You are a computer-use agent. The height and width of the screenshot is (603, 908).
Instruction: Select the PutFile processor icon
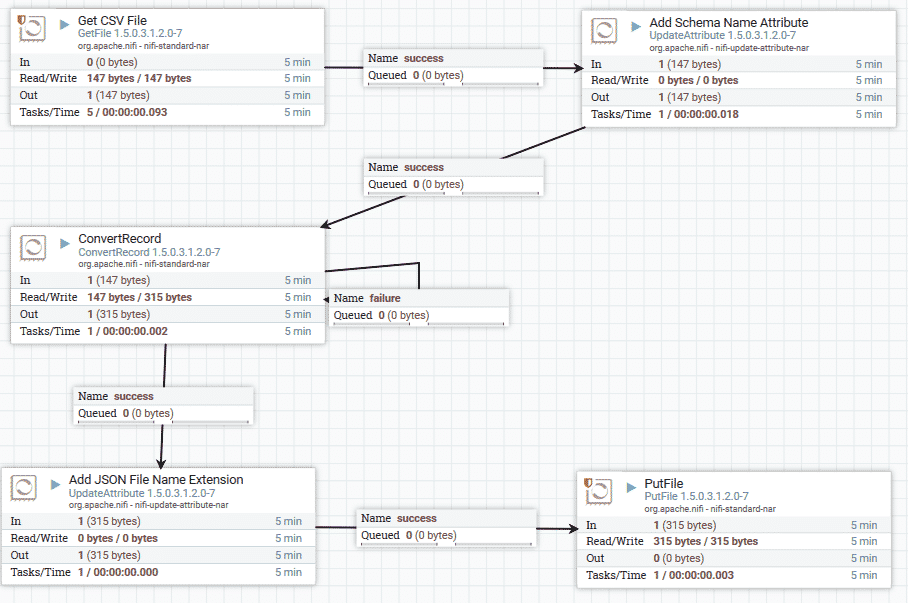click(x=599, y=491)
